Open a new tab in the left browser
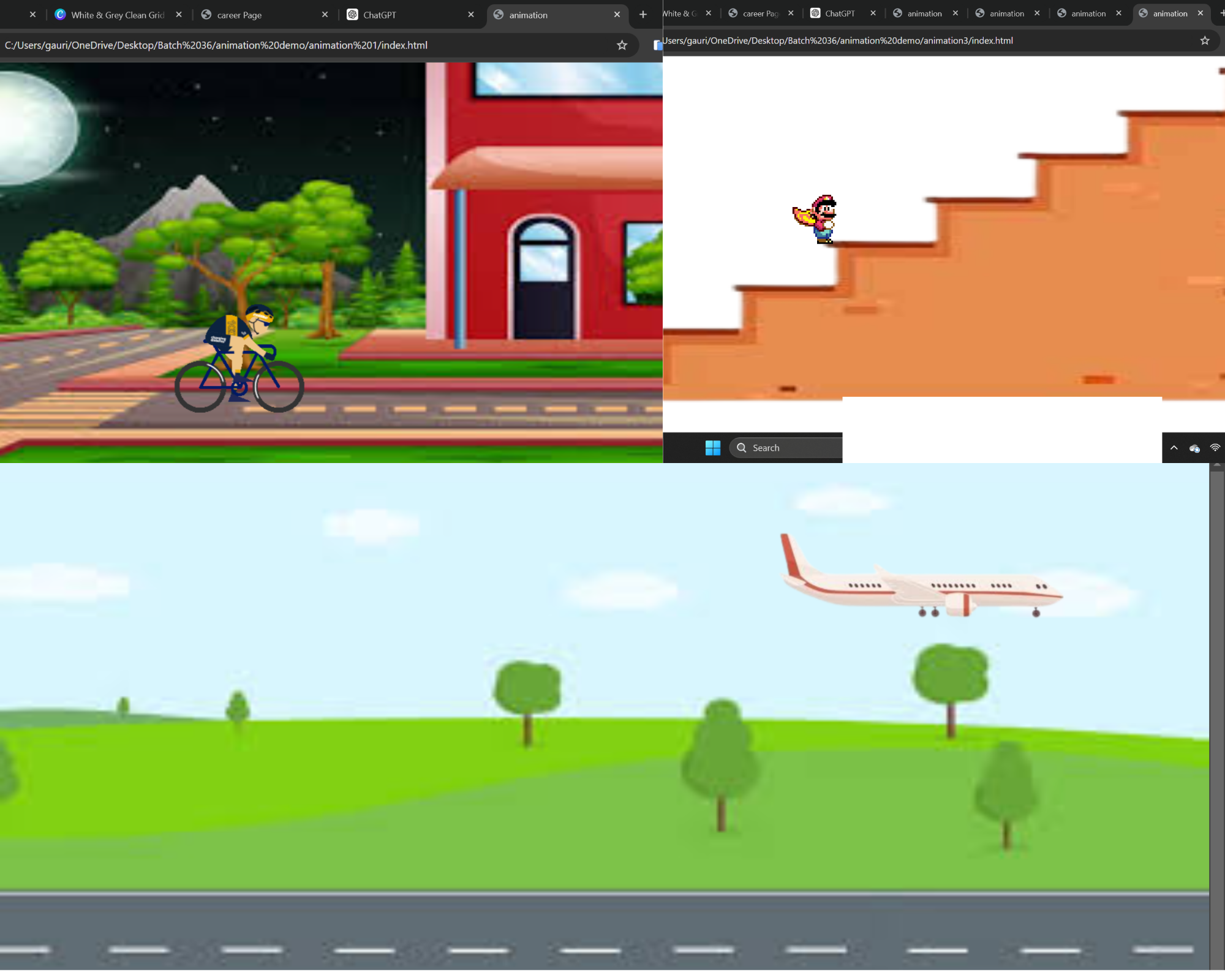The height and width of the screenshot is (980, 1225). tap(643, 15)
